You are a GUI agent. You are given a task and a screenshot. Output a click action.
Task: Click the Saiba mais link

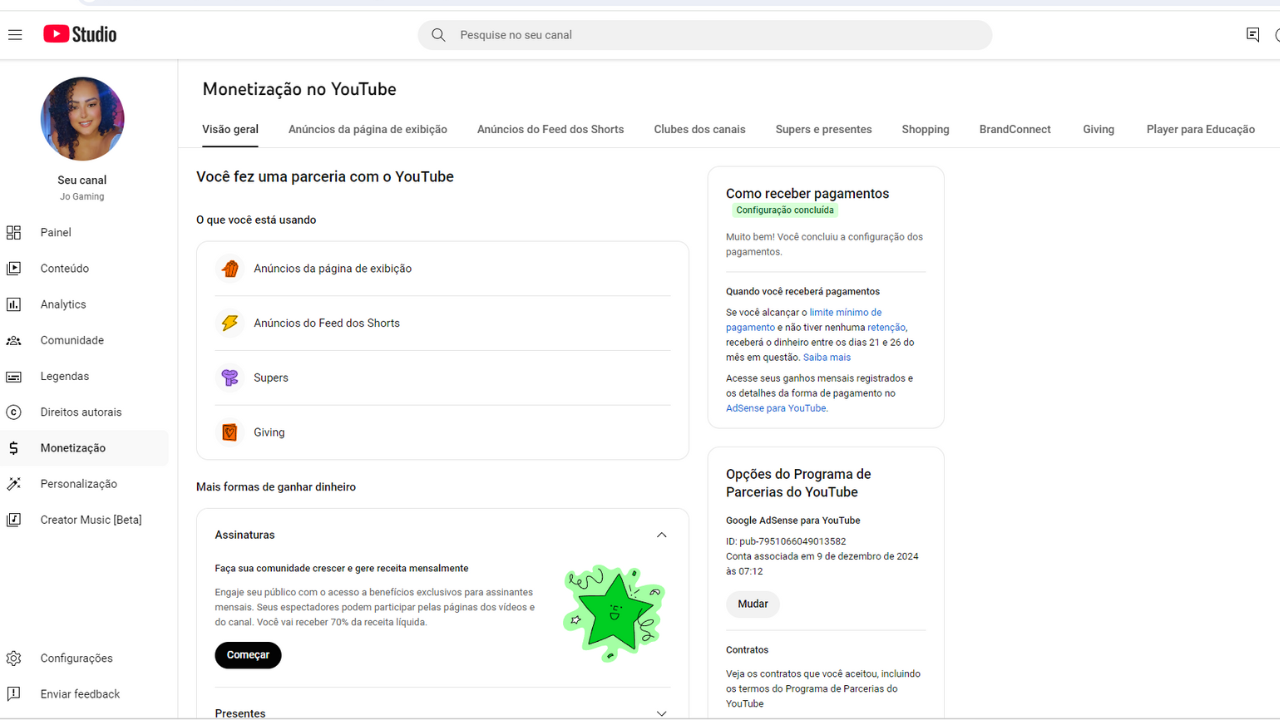coord(827,358)
